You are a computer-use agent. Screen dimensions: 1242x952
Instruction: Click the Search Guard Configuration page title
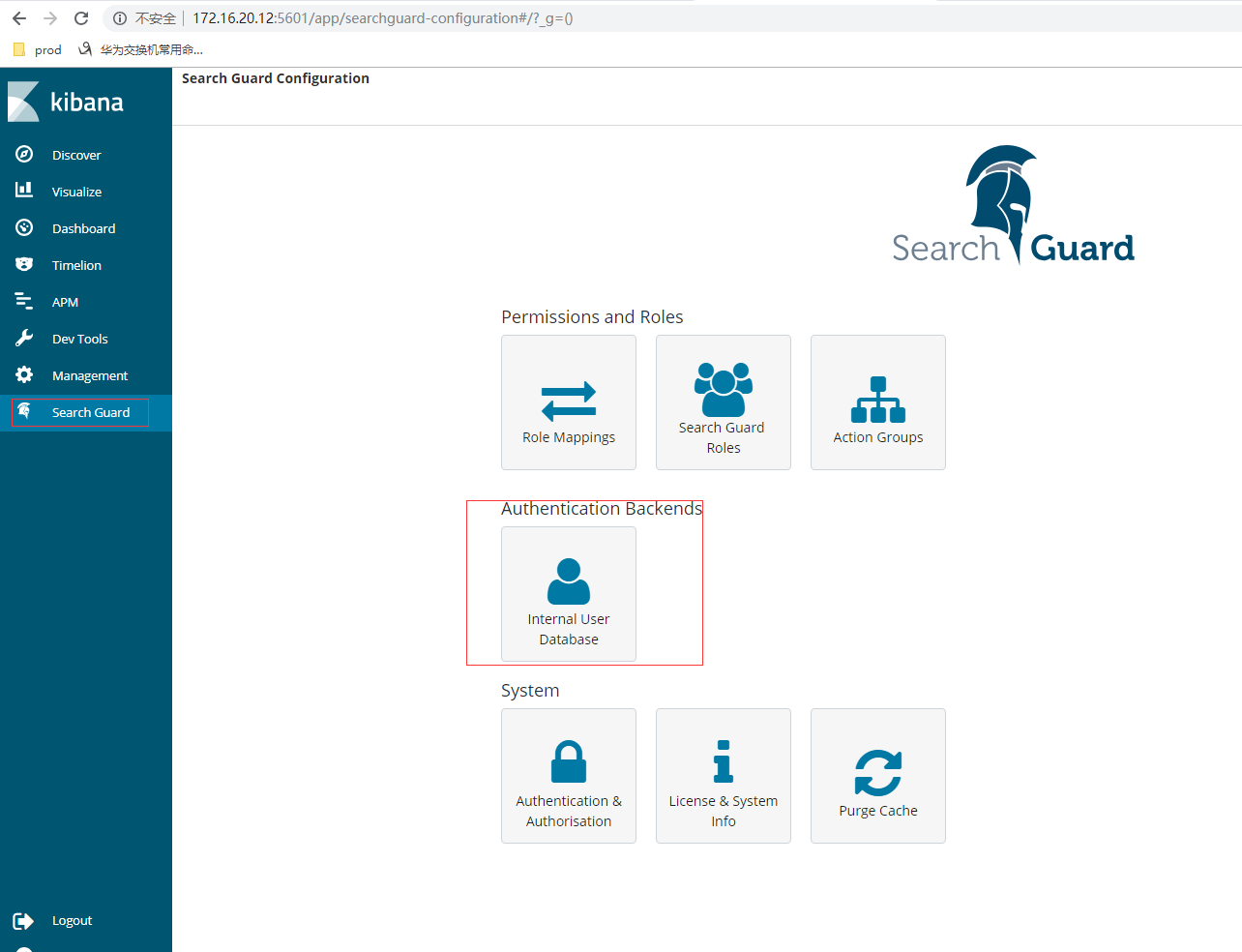[276, 78]
